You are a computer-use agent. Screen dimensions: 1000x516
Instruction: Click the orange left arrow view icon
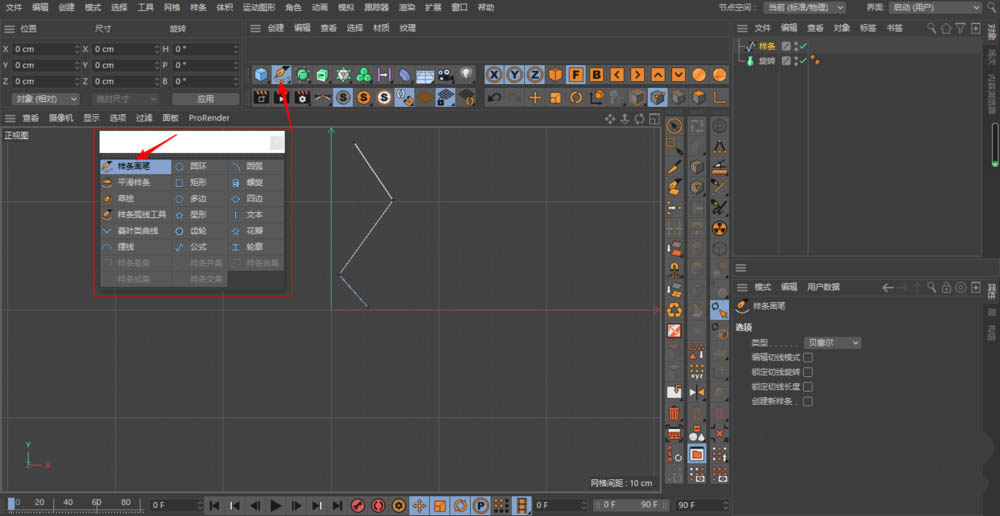[617, 75]
